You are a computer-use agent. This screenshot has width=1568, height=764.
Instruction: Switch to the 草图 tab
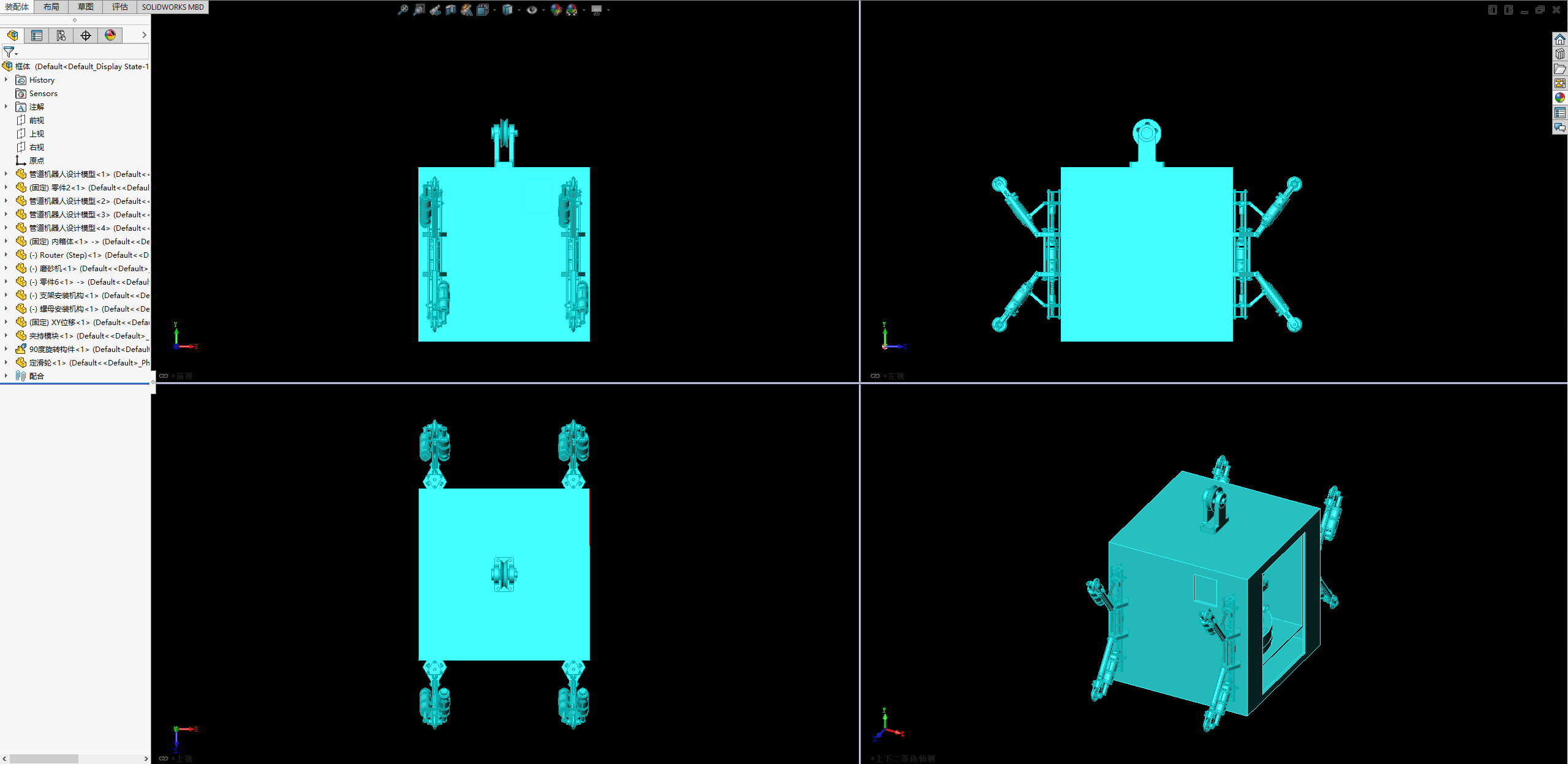(86, 7)
